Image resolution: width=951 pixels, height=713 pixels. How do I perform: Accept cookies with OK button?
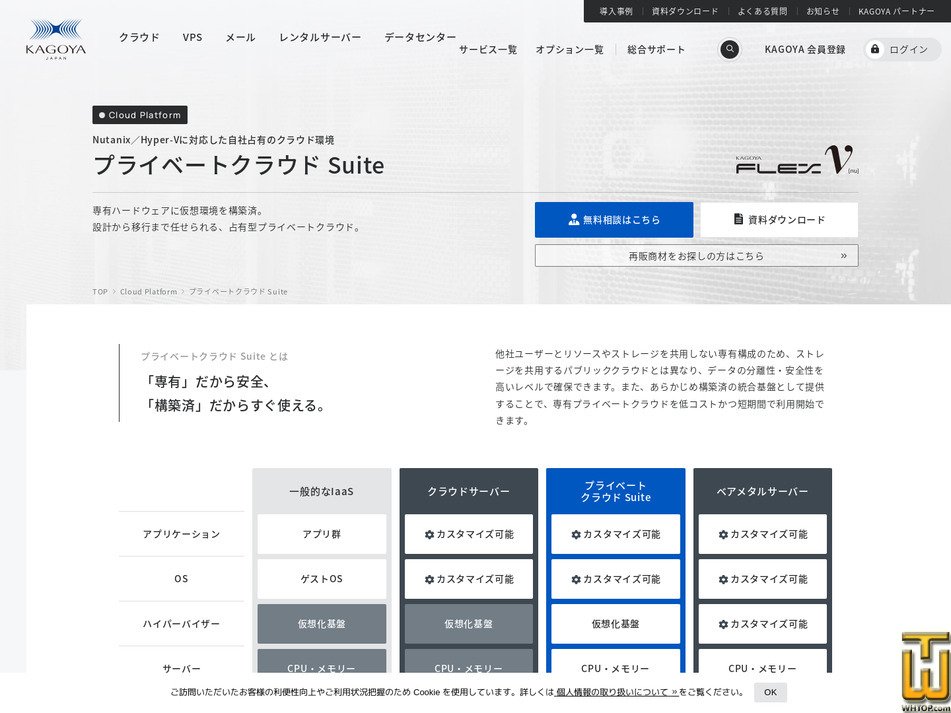(770, 692)
